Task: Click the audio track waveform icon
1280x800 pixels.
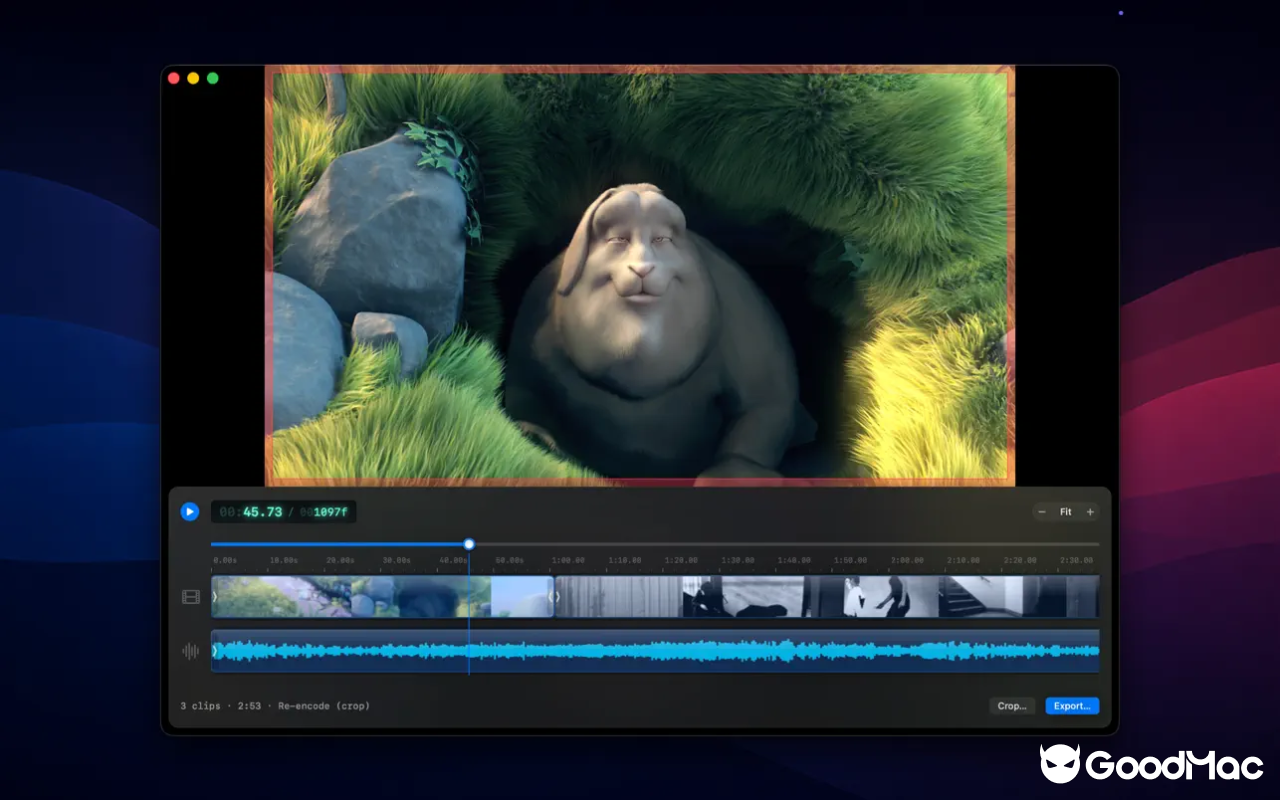Action: click(x=191, y=651)
